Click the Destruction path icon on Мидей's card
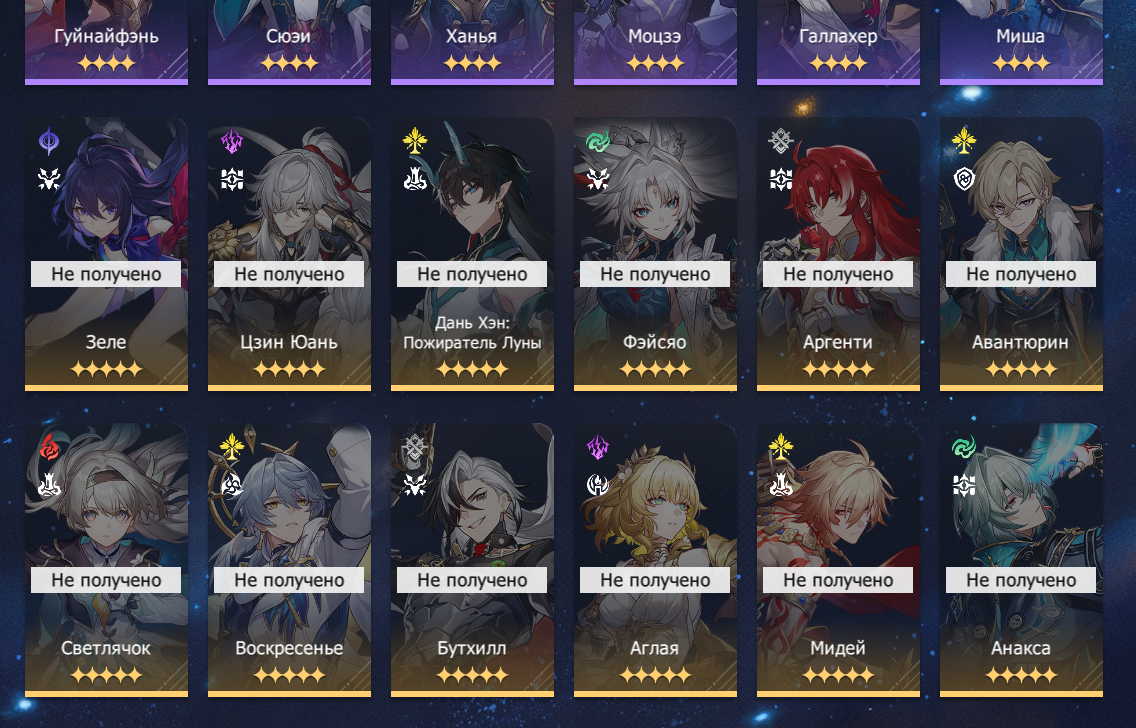 coord(781,485)
